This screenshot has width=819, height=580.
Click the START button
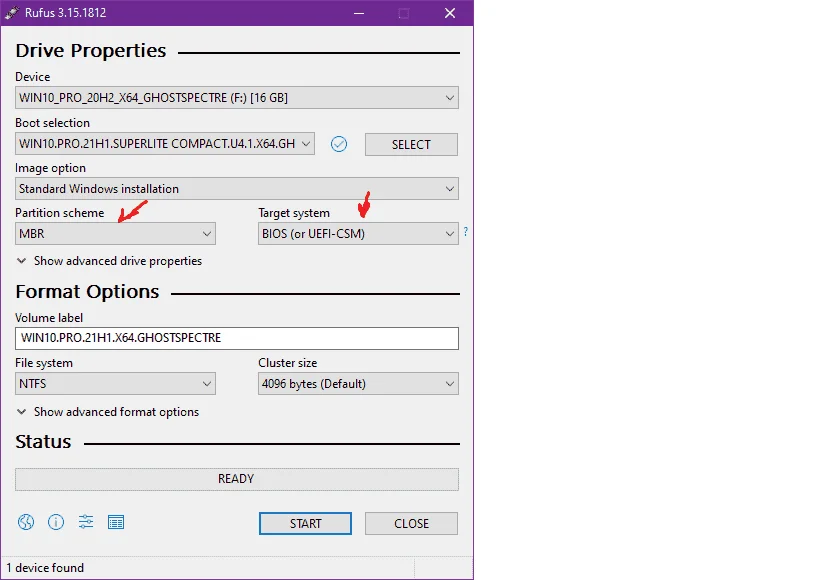(305, 524)
